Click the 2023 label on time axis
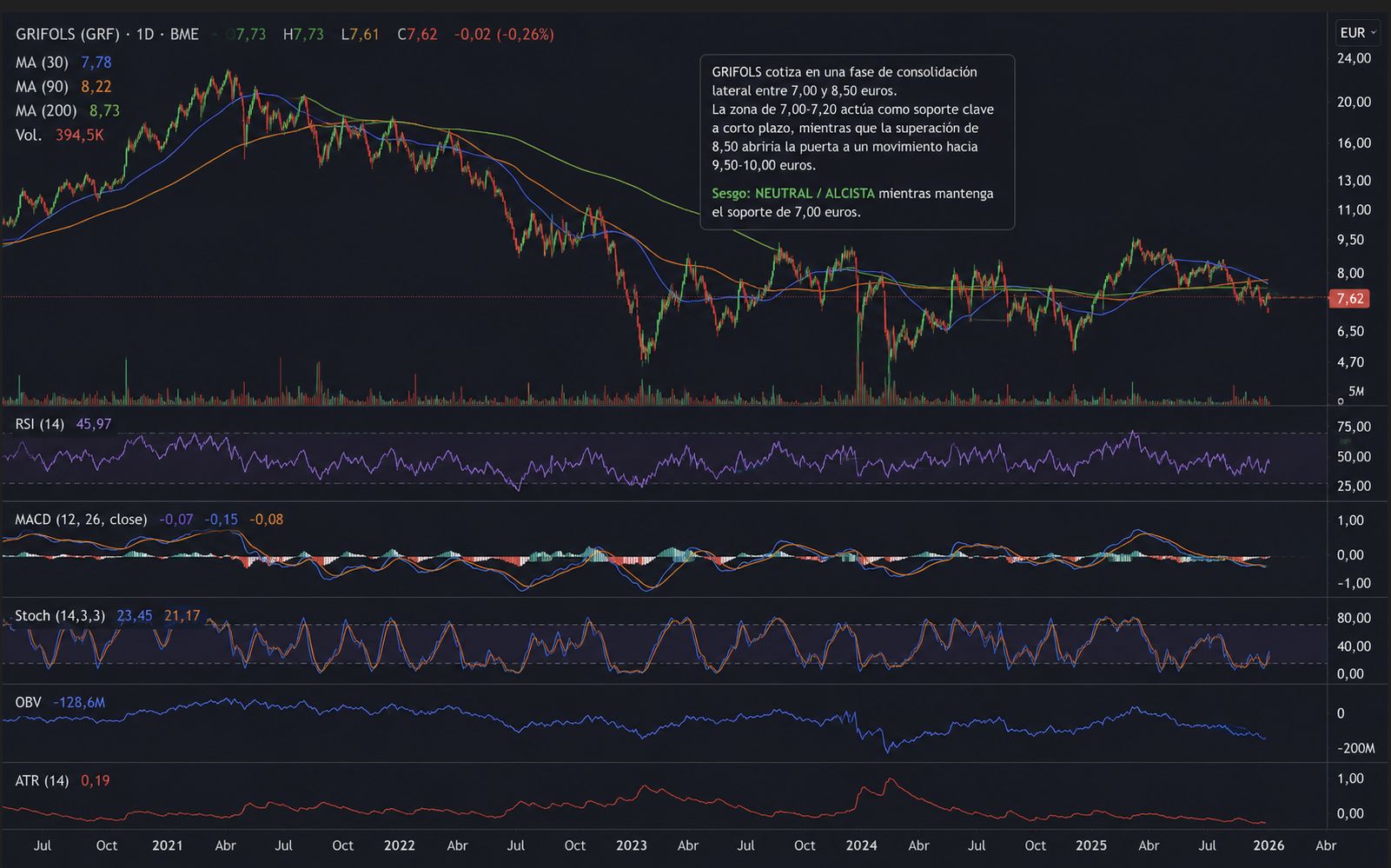The height and width of the screenshot is (868, 1391). pos(631,845)
